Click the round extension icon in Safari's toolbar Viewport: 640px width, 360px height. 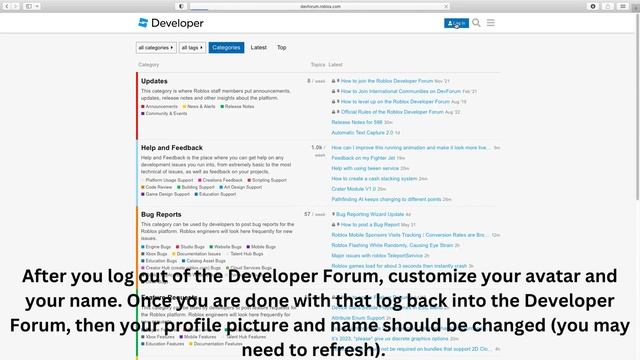click(593, 6)
